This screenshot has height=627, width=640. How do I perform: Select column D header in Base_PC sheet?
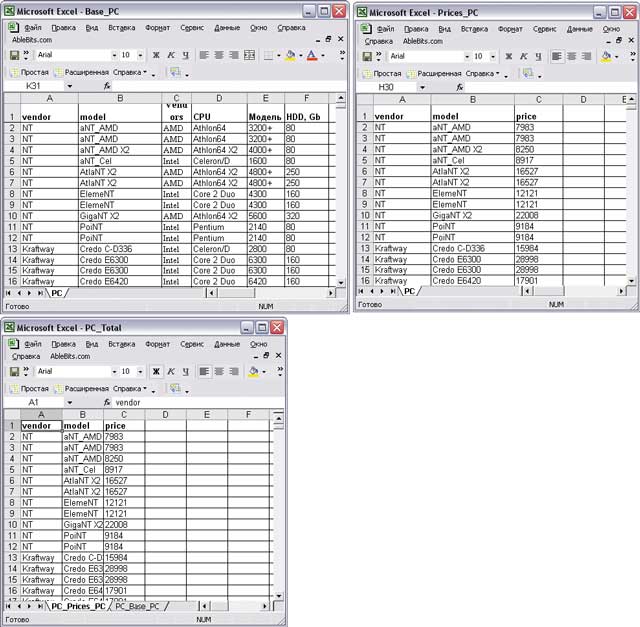(x=217, y=99)
